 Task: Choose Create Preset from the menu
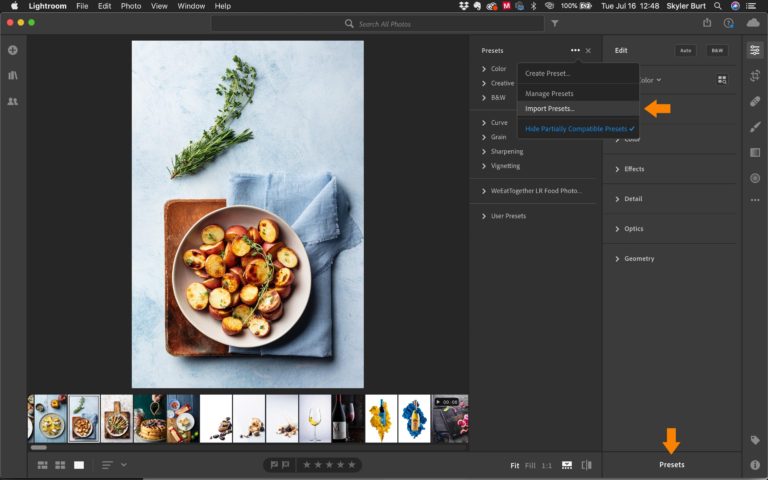pos(578,73)
